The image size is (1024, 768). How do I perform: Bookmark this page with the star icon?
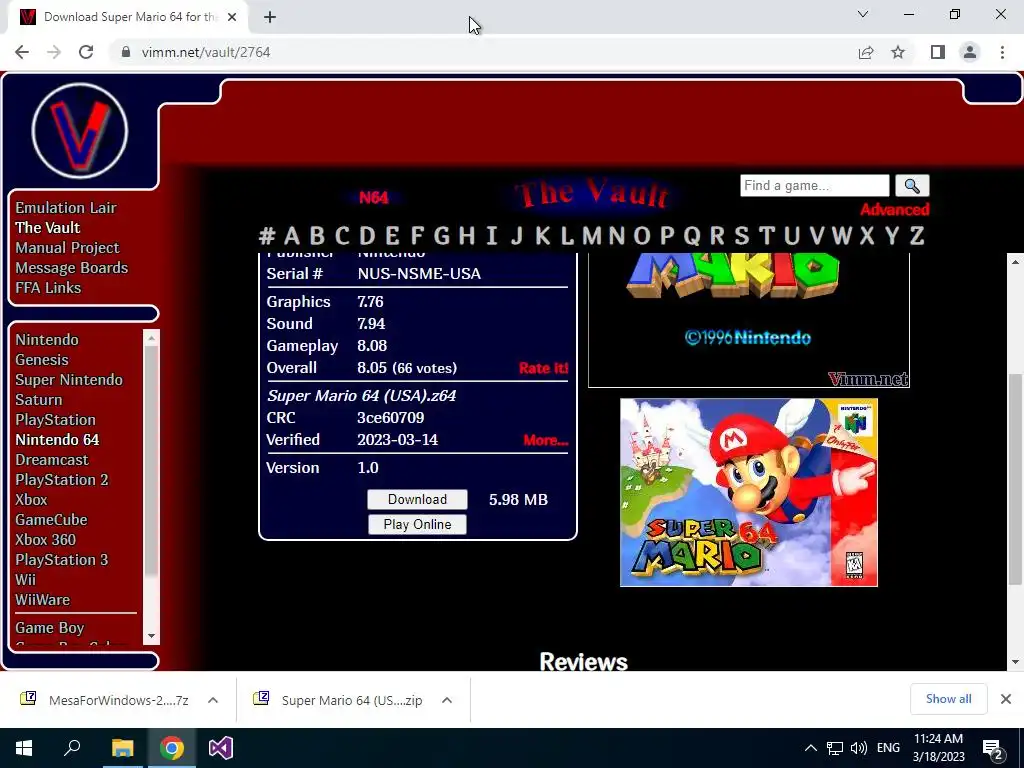(898, 52)
